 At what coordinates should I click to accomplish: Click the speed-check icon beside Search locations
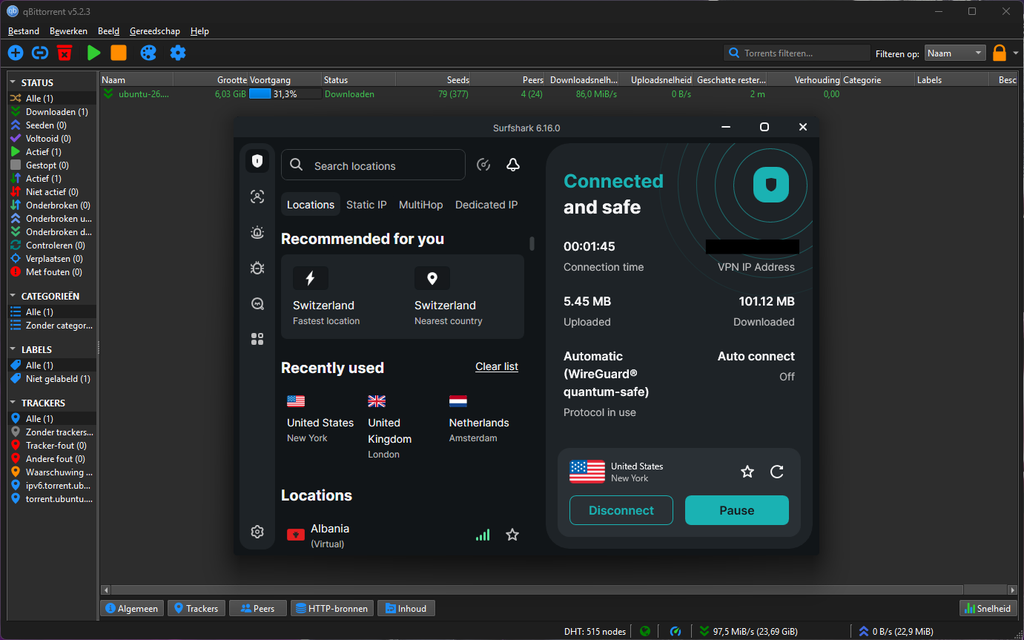point(483,165)
